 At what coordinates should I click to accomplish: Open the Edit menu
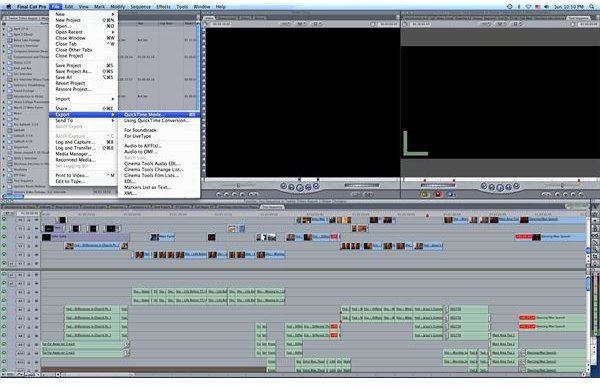pyautogui.click(x=69, y=7)
